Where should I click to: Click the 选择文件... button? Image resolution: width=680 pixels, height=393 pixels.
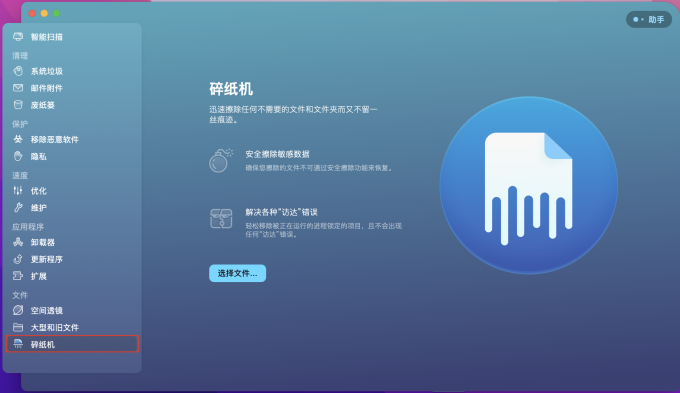[237, 273]
